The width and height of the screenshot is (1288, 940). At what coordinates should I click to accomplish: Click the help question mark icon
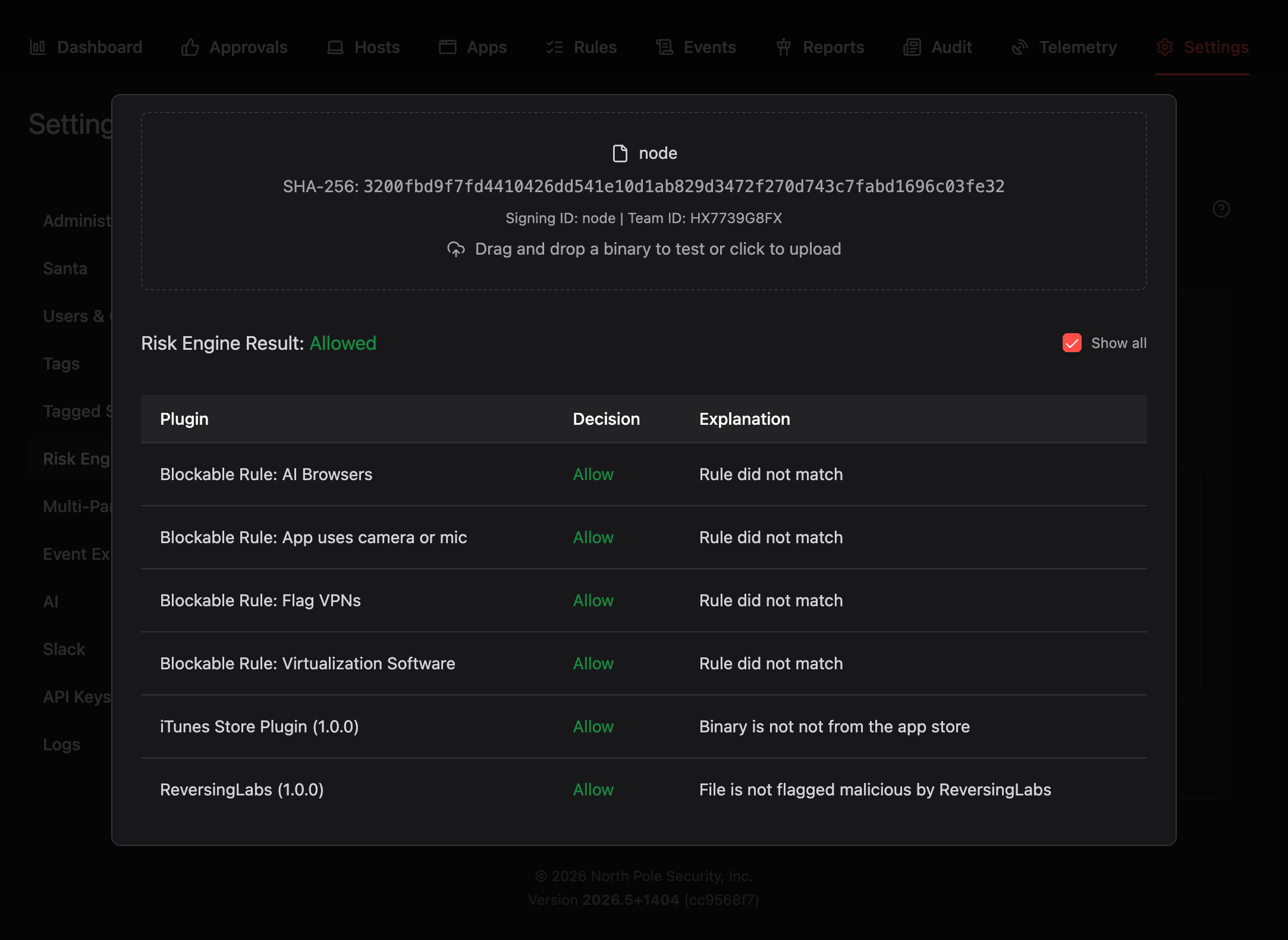1221,209
